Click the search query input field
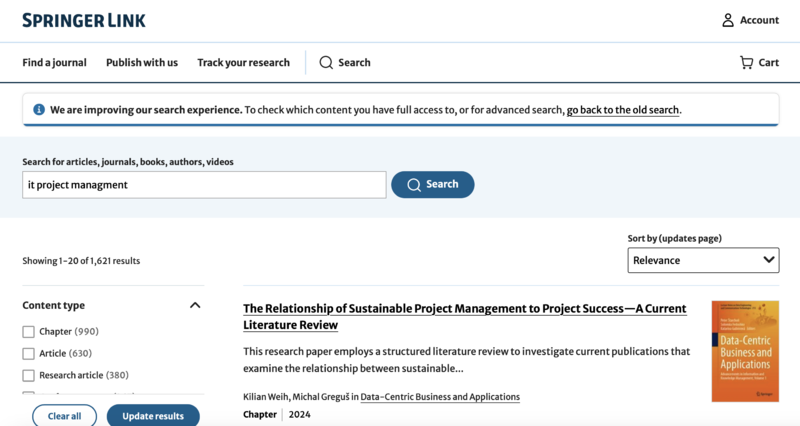The image size is (800, 426). [x=204, y=185]
